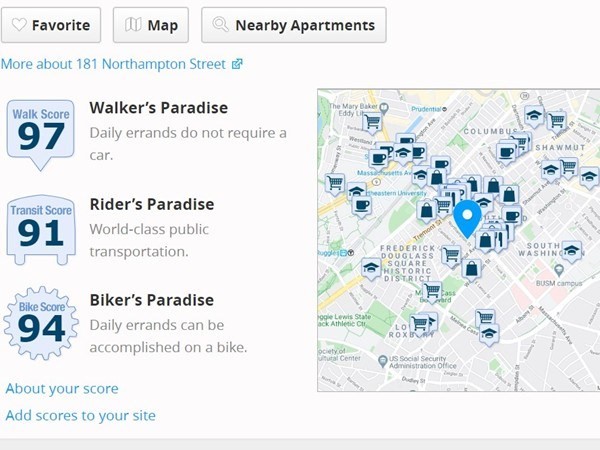Click school marker near South Washington label
This screenshot has width=600, height=450.
pos(571,249)
